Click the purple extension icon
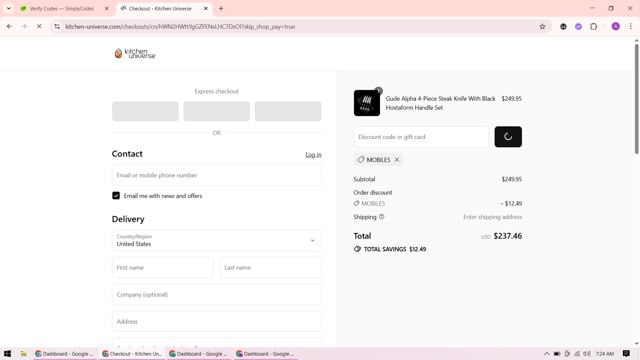The image size is (640, 360). 578,27
